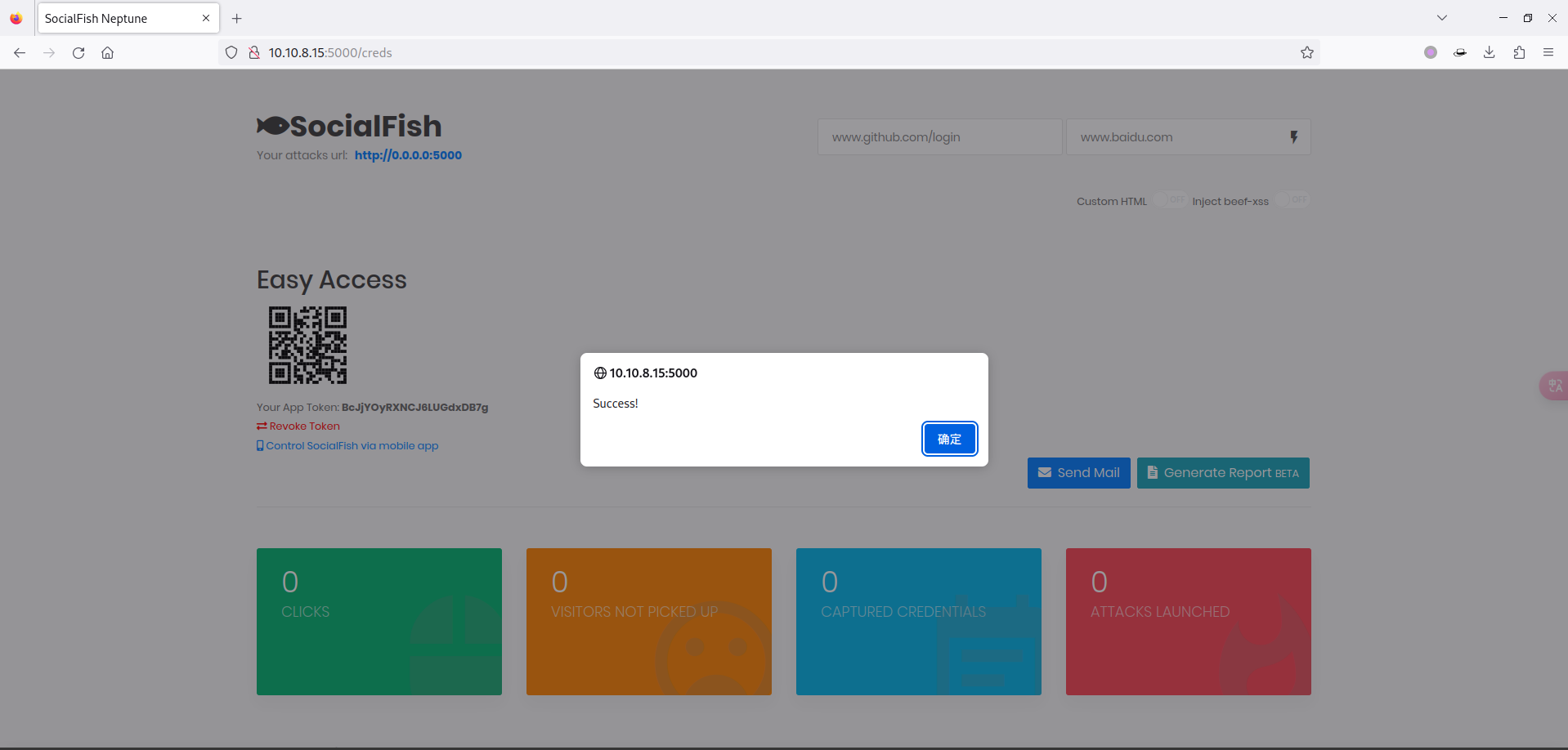The width and height of the screenshot is (1568, 750).
Task: Click the translate floating button at right edge
Action: [1554, 386]
